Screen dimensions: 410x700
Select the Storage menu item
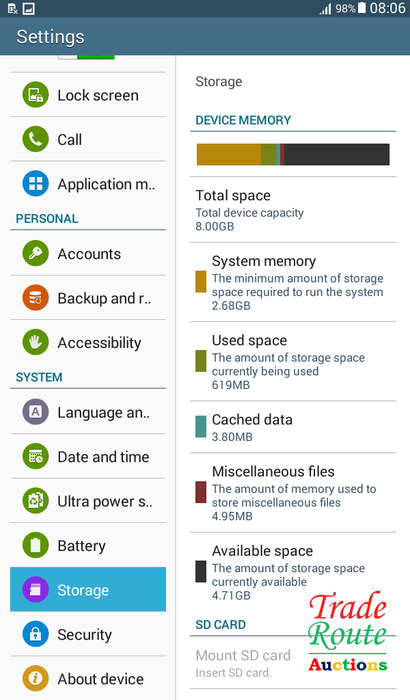88,589
